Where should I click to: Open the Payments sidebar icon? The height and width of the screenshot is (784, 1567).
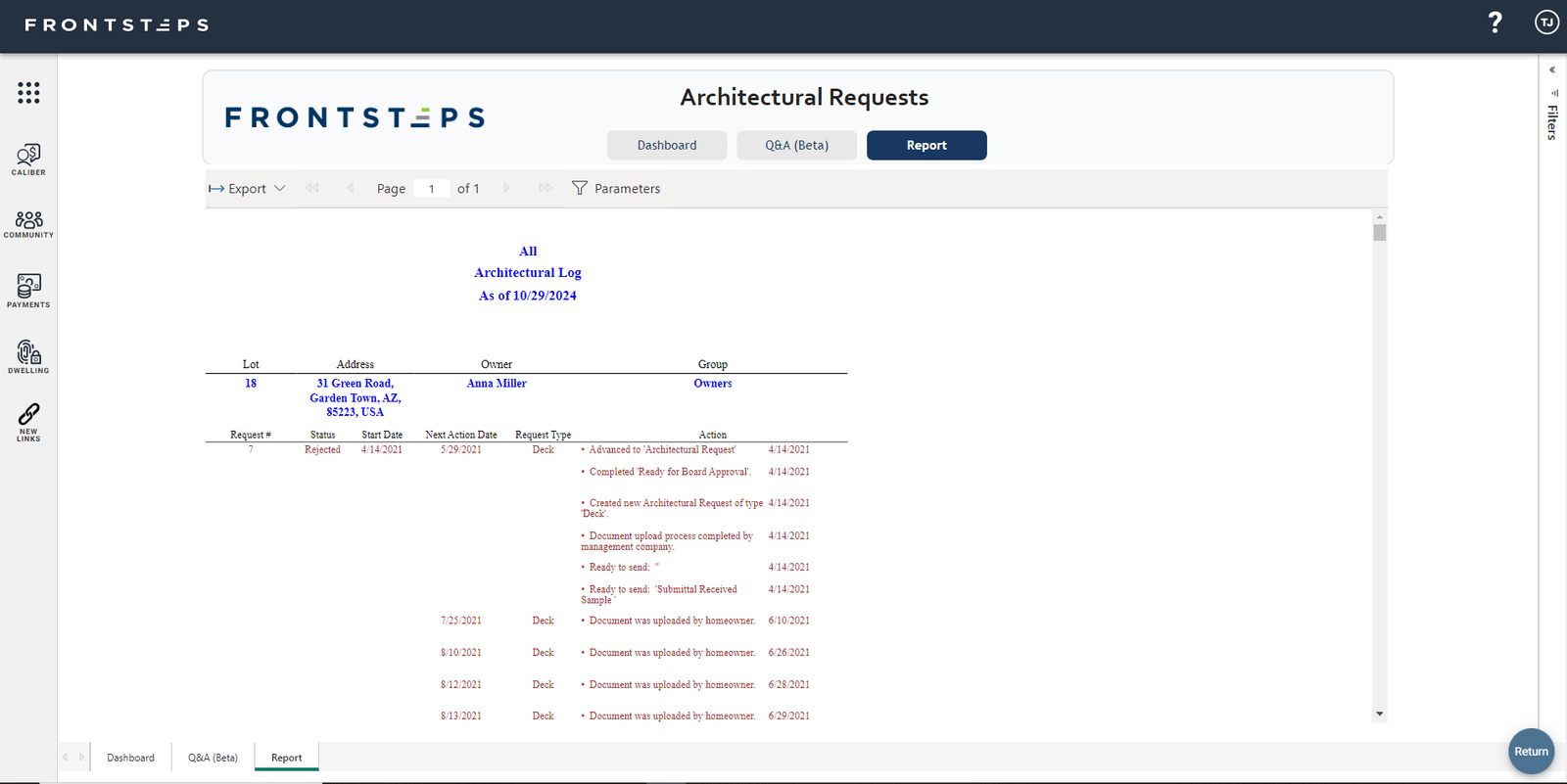[28, 291]
